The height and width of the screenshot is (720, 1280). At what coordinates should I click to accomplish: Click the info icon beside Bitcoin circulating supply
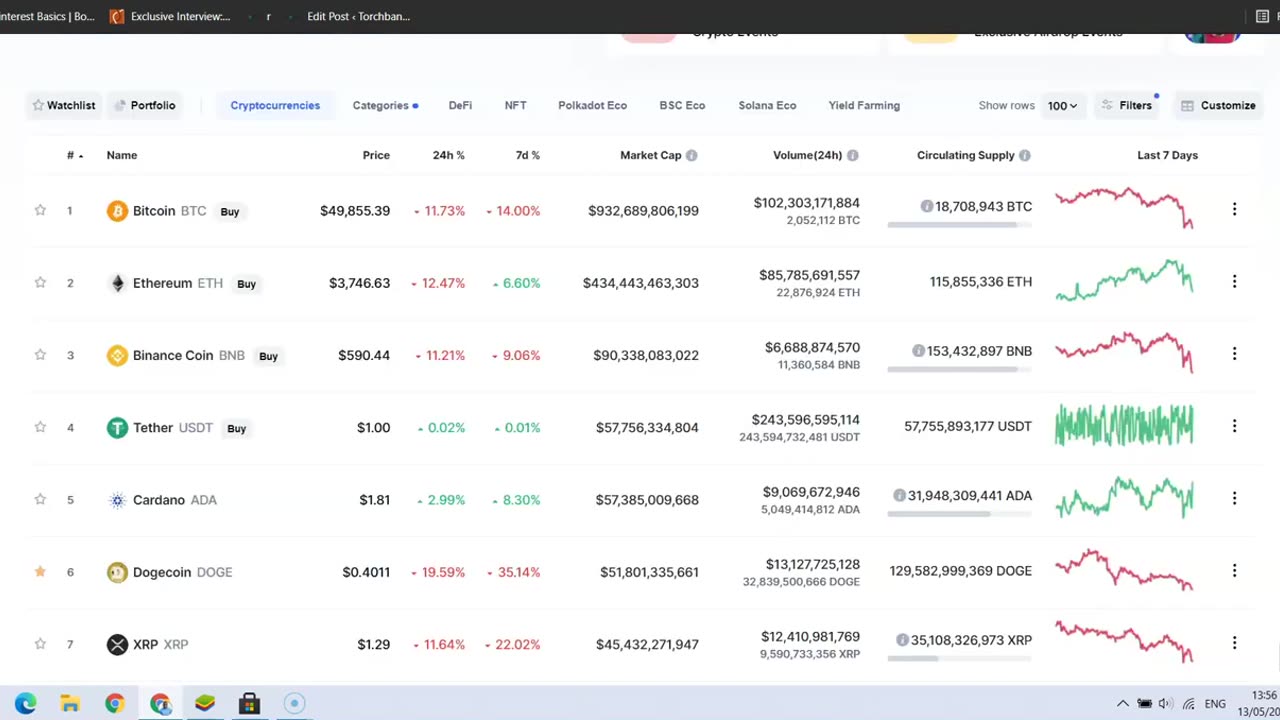pos(926,206)
